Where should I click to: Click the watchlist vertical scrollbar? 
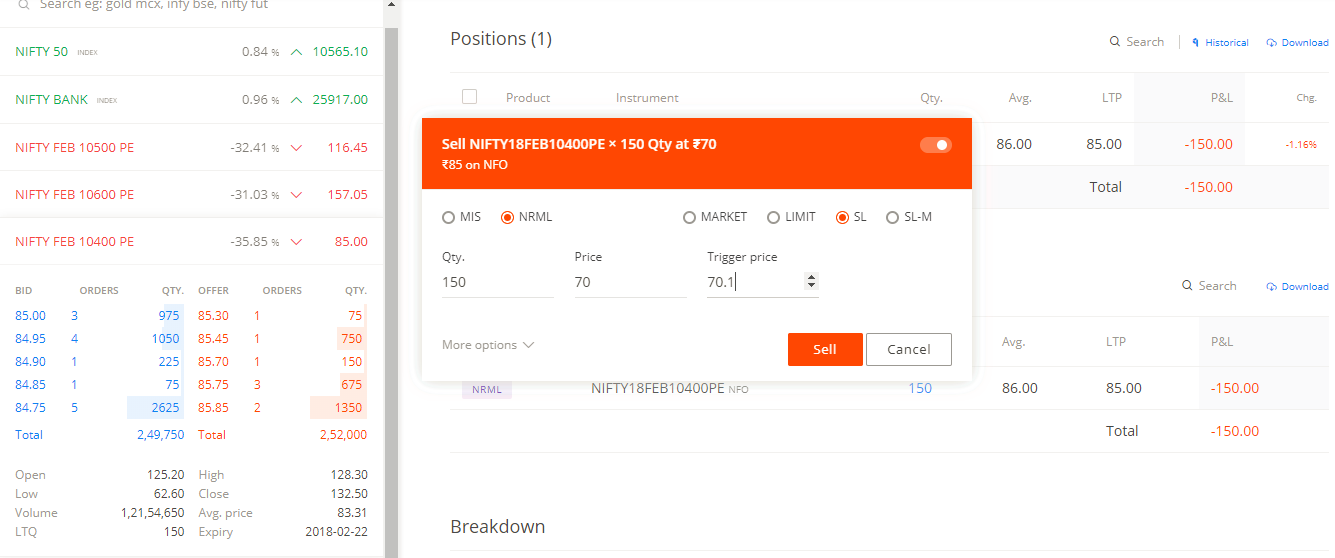[391, 290]
